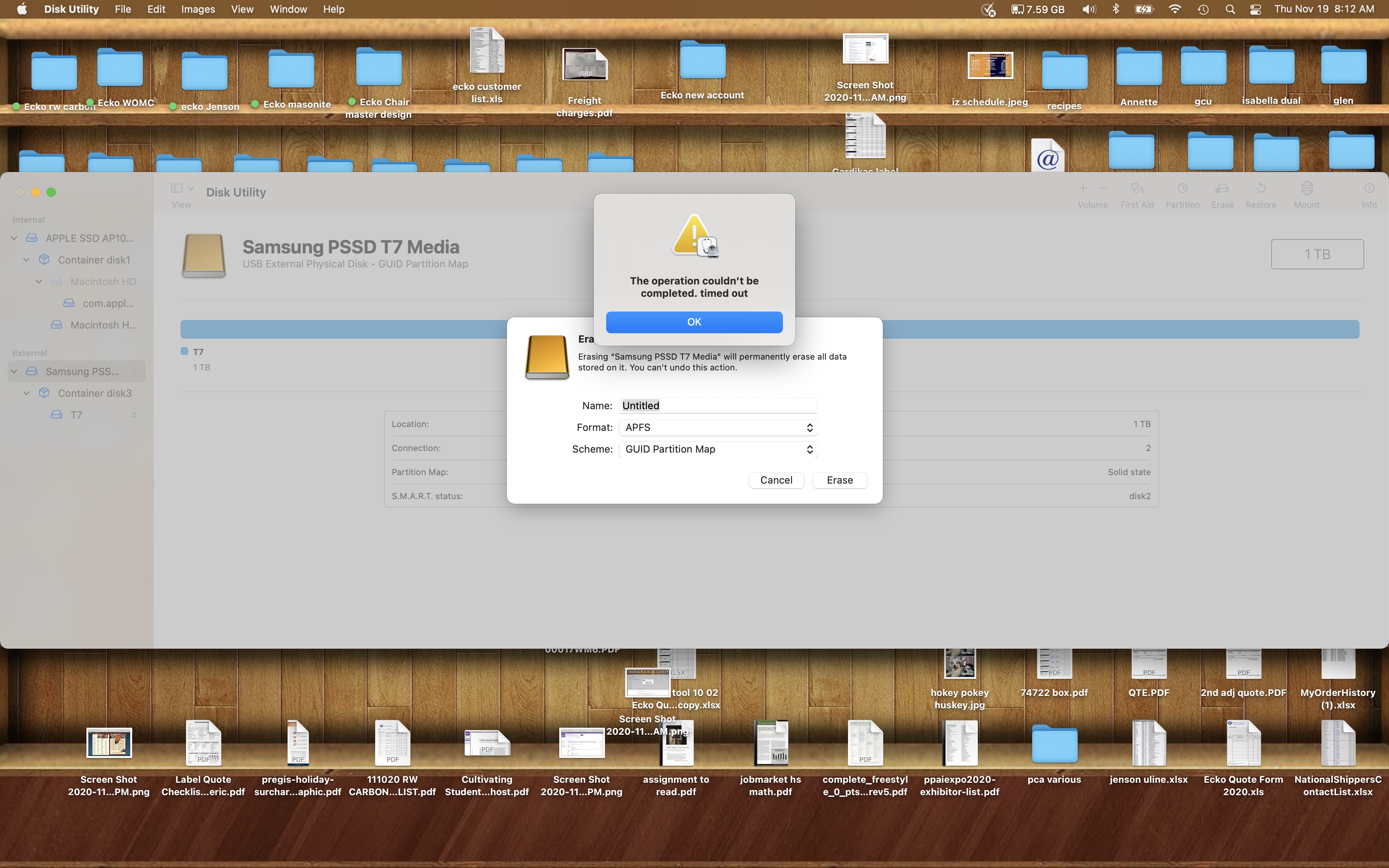Click the add Volume plus icon
Viewport: 1389px width, 868px height.
point(1082,188)
